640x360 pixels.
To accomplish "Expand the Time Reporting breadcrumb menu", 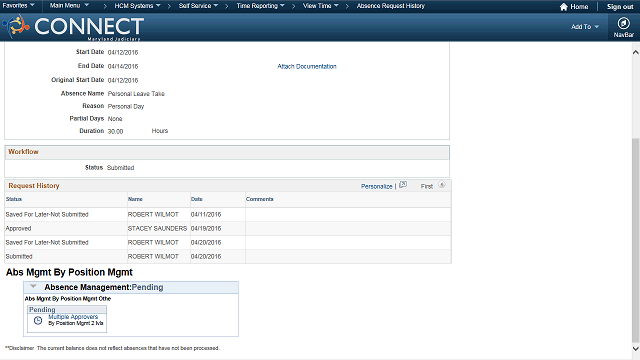I will 260,6.
